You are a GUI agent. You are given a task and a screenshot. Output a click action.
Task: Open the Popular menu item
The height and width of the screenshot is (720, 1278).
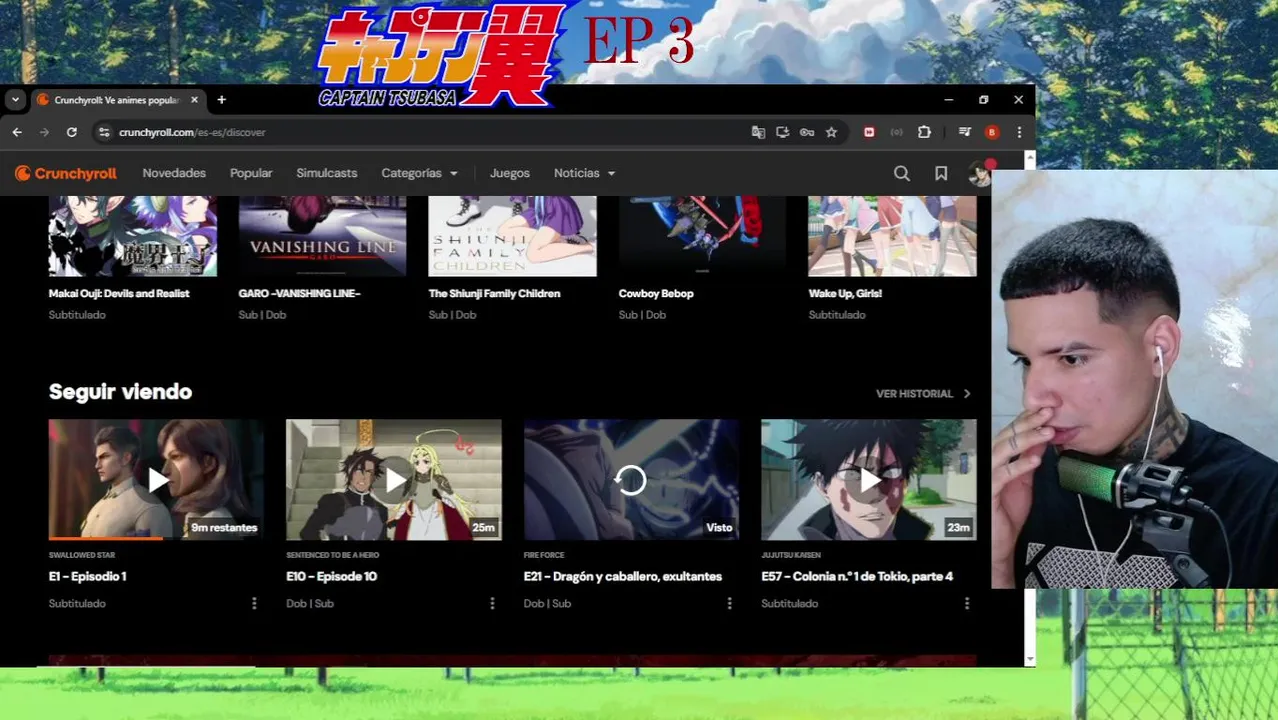tap(251, 173)
